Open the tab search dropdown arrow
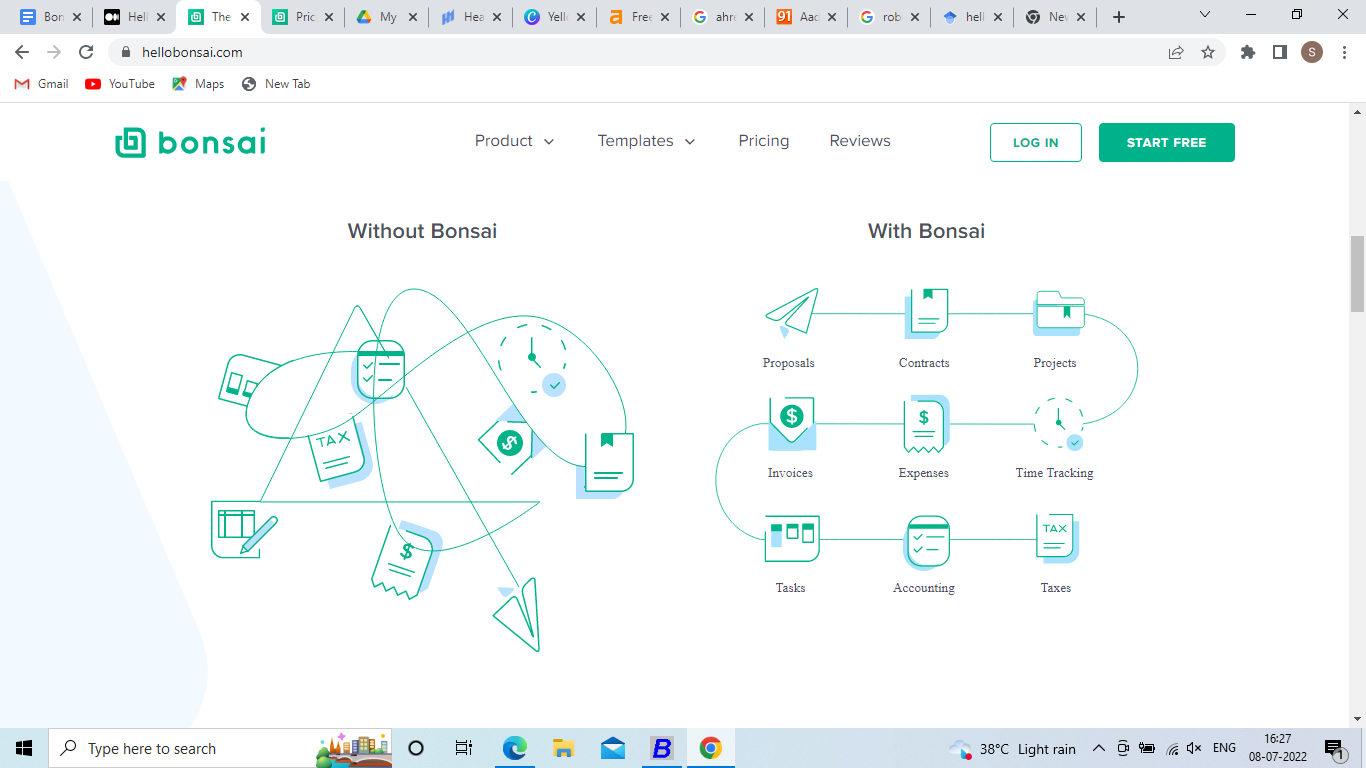The width and height of the screenshot is (1366, 768). [x=1205, y=15]
